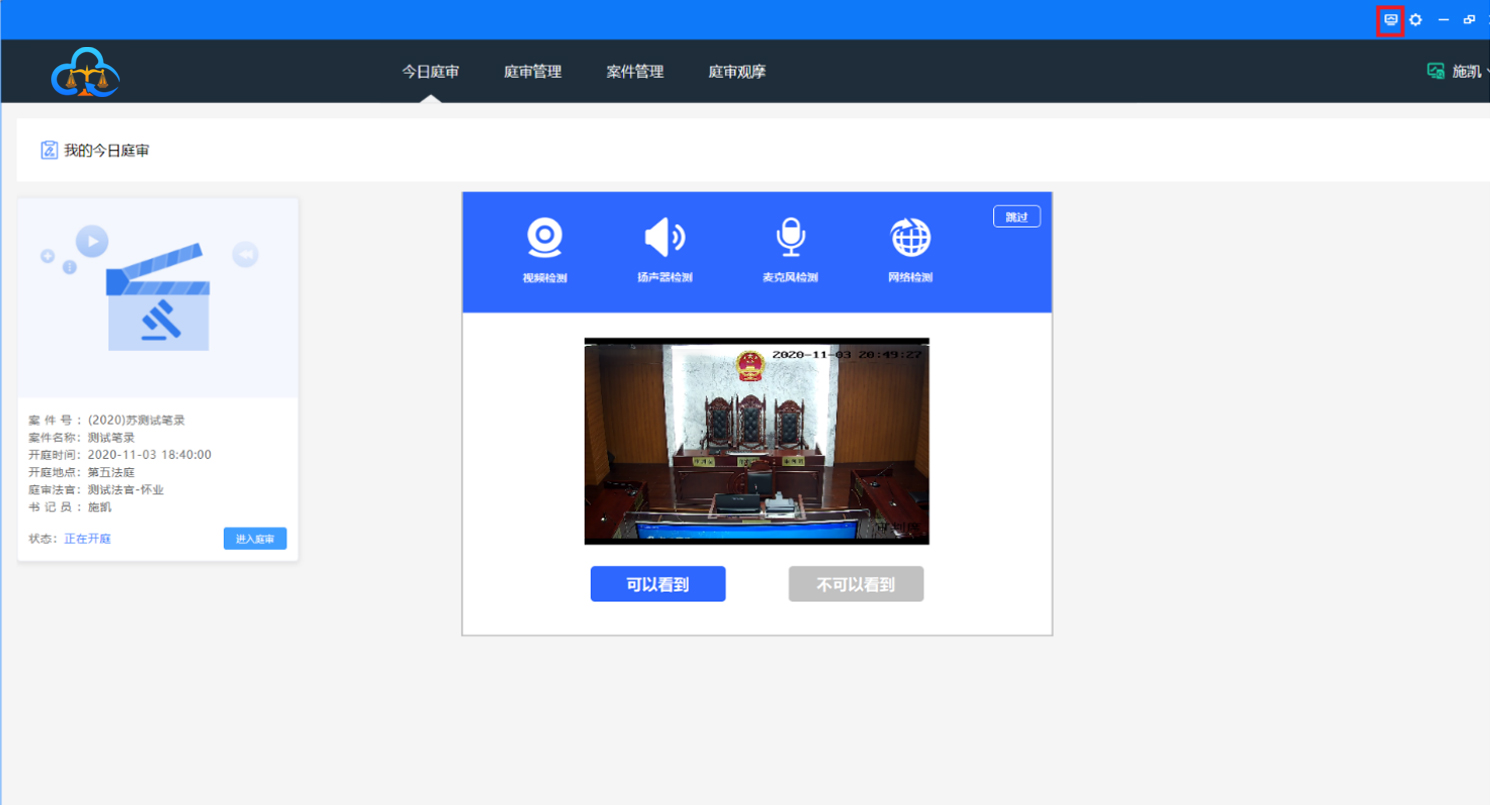Click the device detection icon highlighted in red
1490x805 pixels.
[x=1390, y=20]
